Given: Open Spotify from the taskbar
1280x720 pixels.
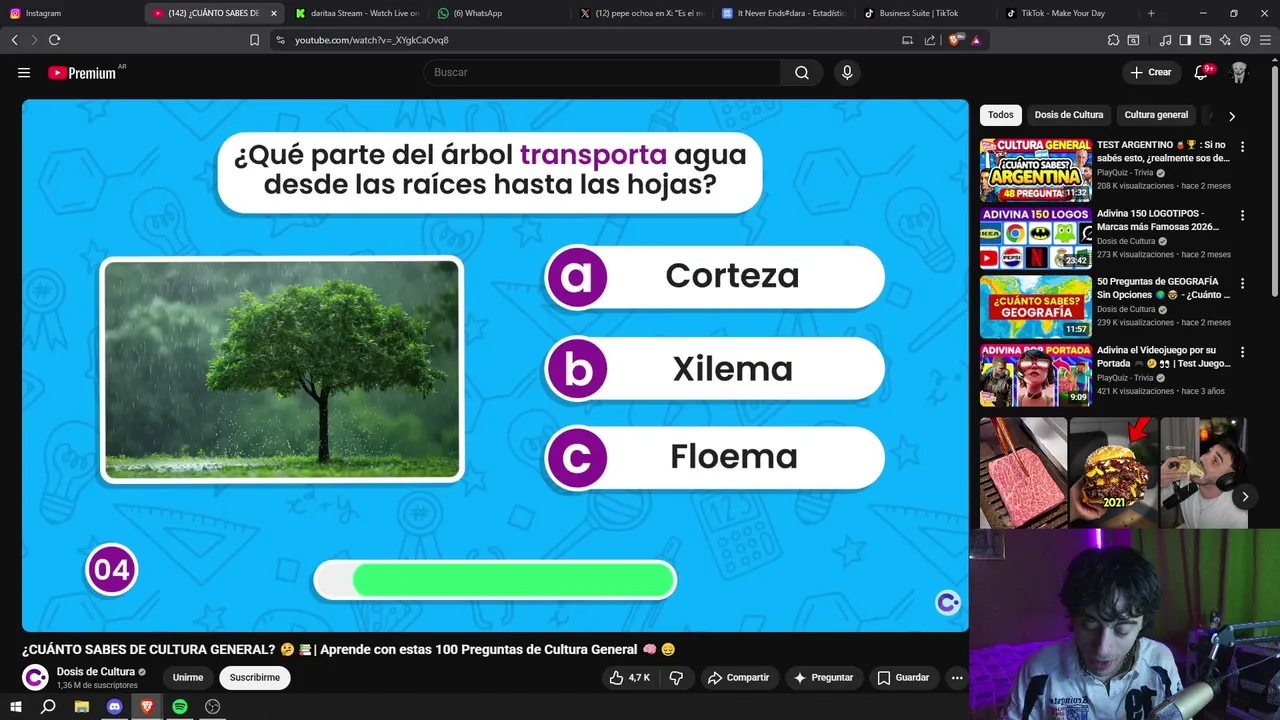Looking at the screenshot, I should (180, 707).
